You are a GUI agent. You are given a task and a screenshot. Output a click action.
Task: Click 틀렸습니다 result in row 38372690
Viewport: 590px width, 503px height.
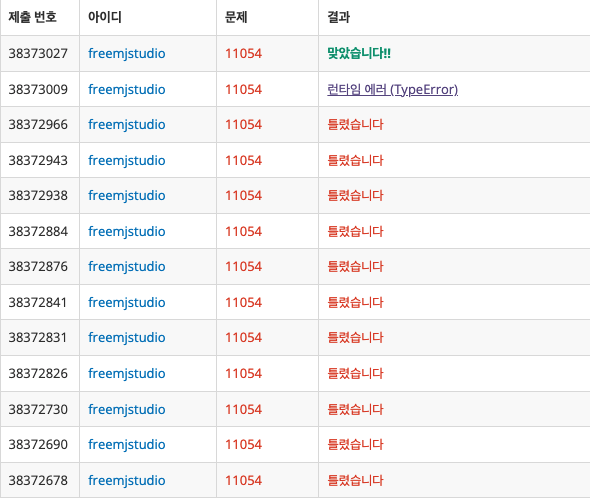[355, 445]
